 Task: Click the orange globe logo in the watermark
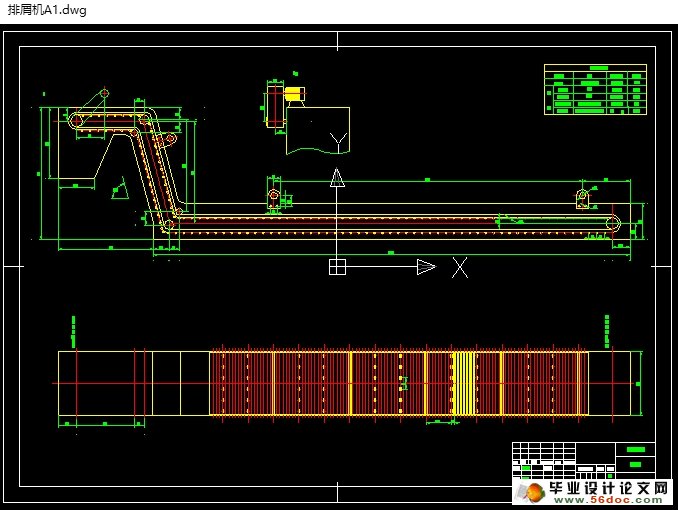click(x=530, y=492)
